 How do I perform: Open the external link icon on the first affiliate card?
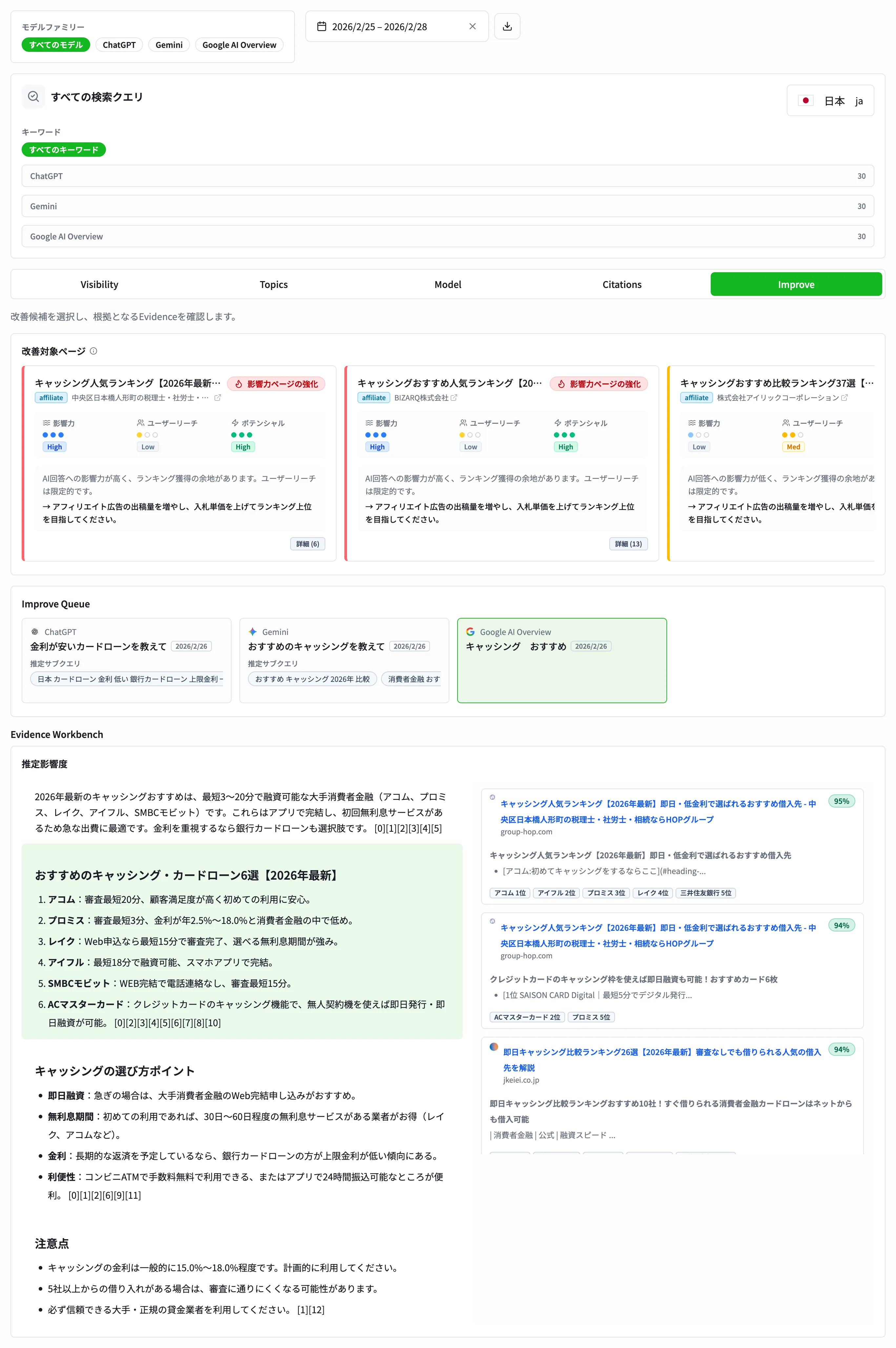pyautogui.click(x=218, y=398)
